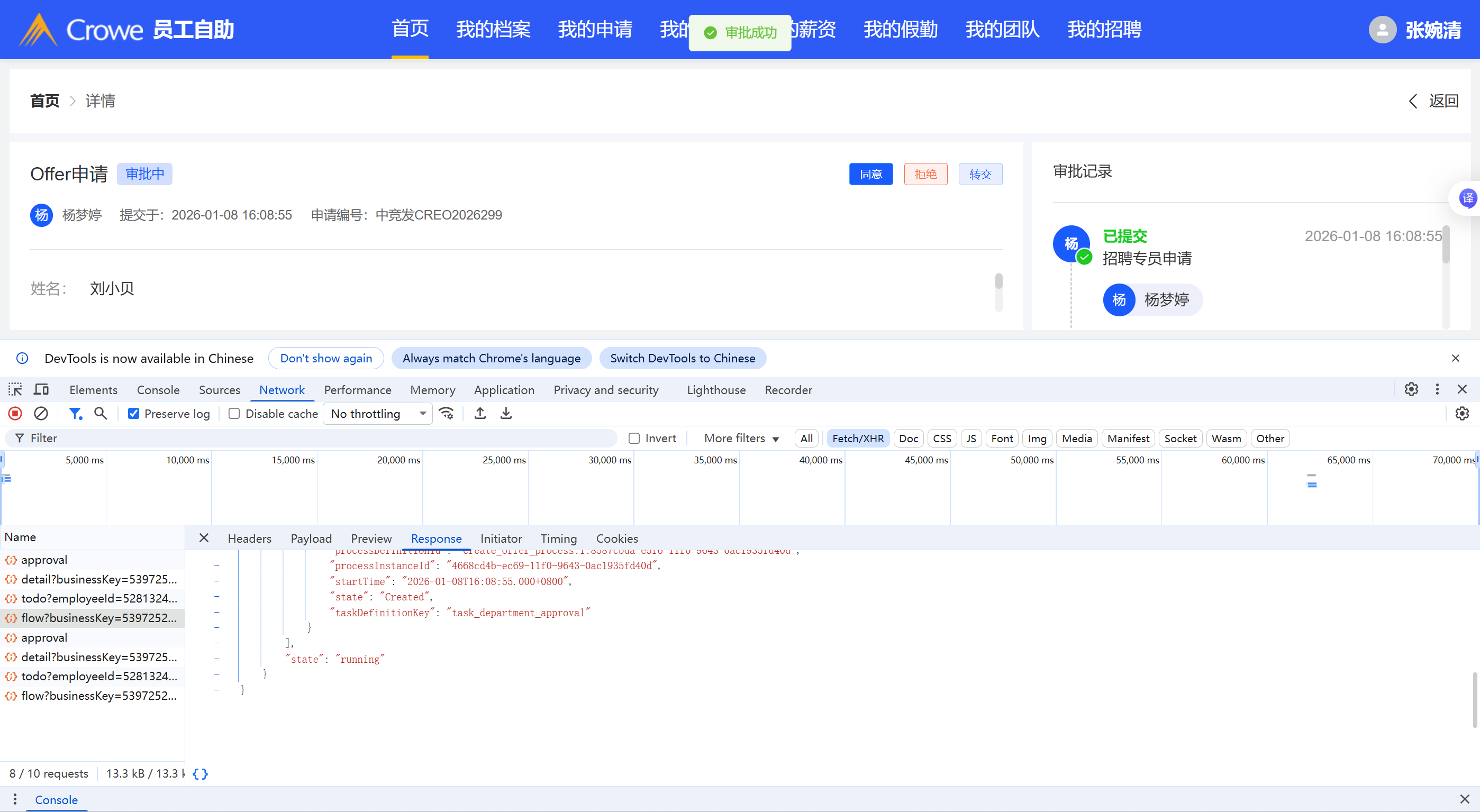Toggle the device toolbar icon

(41, 389)
